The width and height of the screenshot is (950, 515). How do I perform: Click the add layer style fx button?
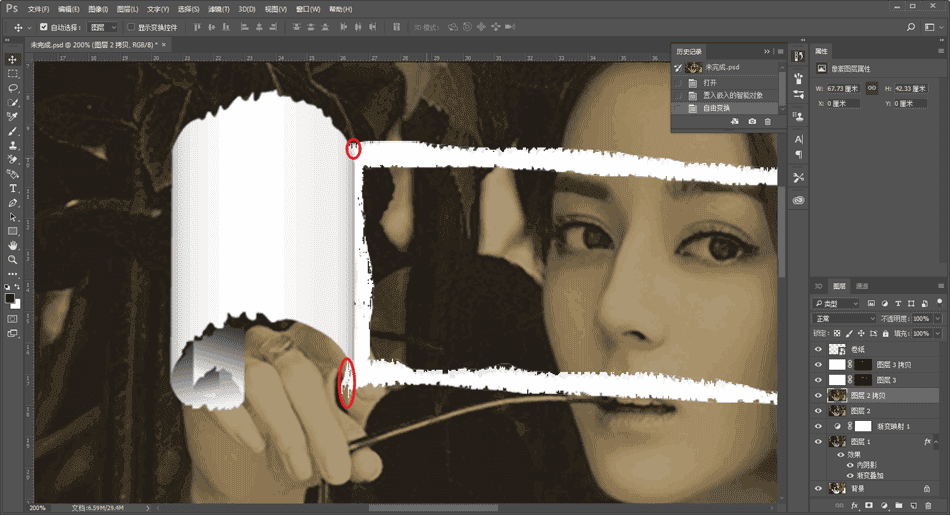coord(854,505)
